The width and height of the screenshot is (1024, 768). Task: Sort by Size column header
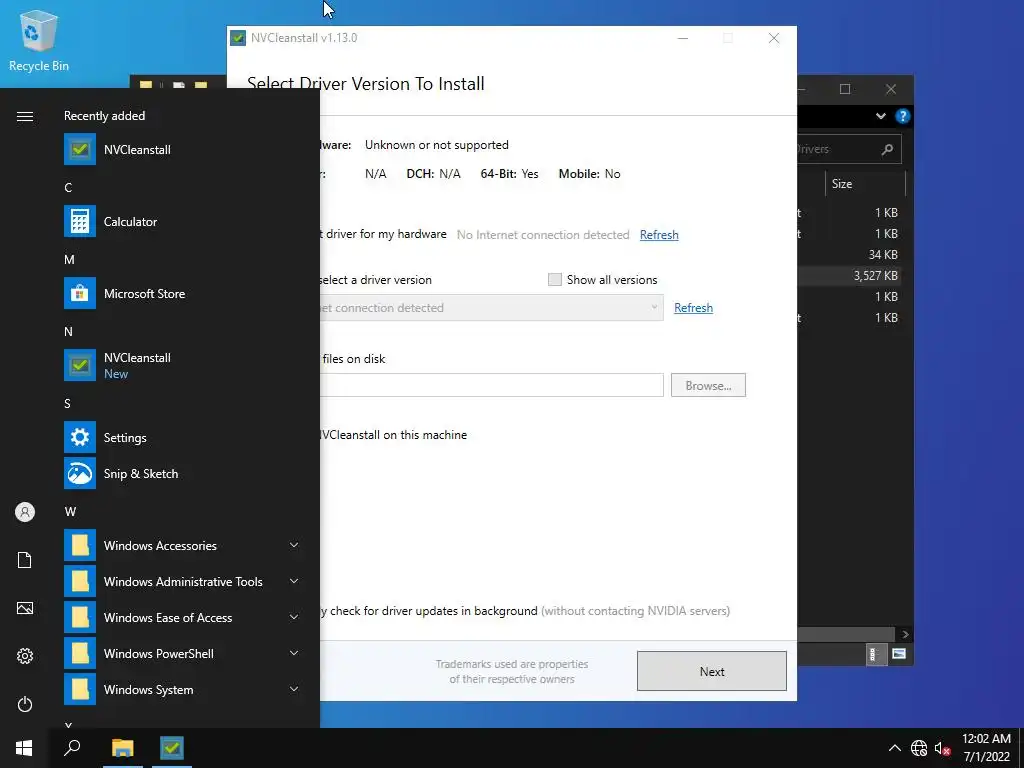[865, 184]
